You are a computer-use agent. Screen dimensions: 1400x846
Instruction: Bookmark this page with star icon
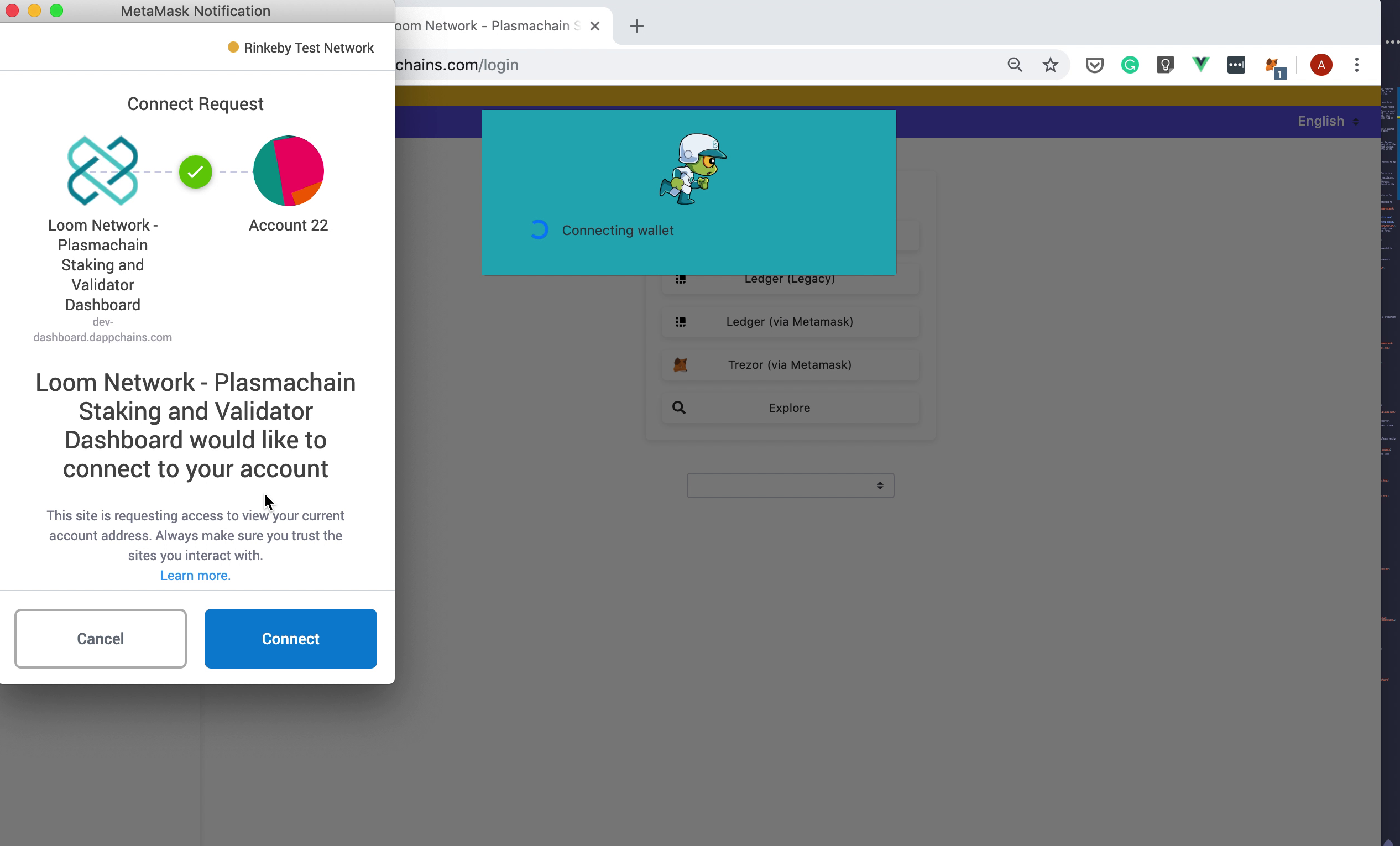click(x=1051, y=65)
